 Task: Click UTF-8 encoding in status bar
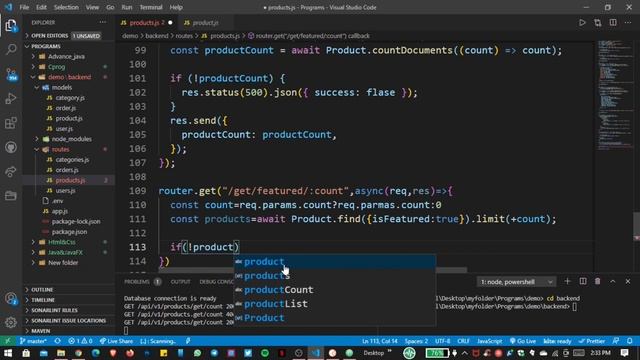coord(442,341)
